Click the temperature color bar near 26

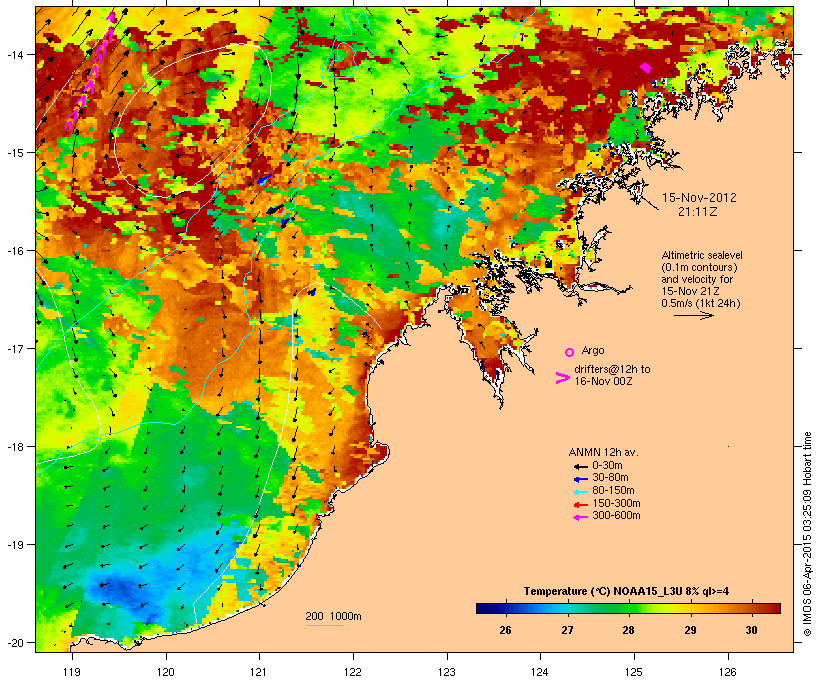[x=505, y=608]
